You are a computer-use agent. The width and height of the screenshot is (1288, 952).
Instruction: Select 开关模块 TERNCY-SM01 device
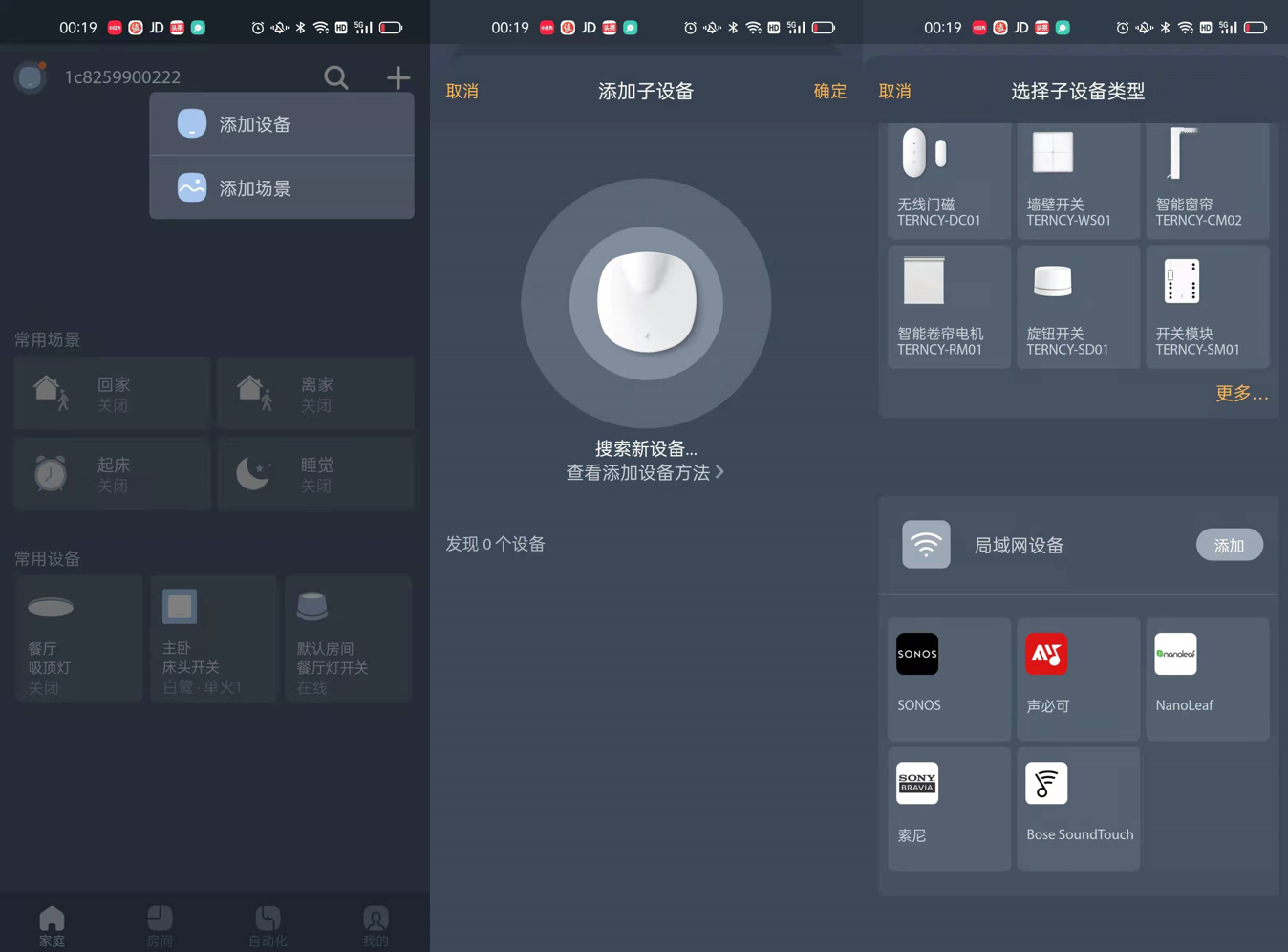tap(1208, 307)
